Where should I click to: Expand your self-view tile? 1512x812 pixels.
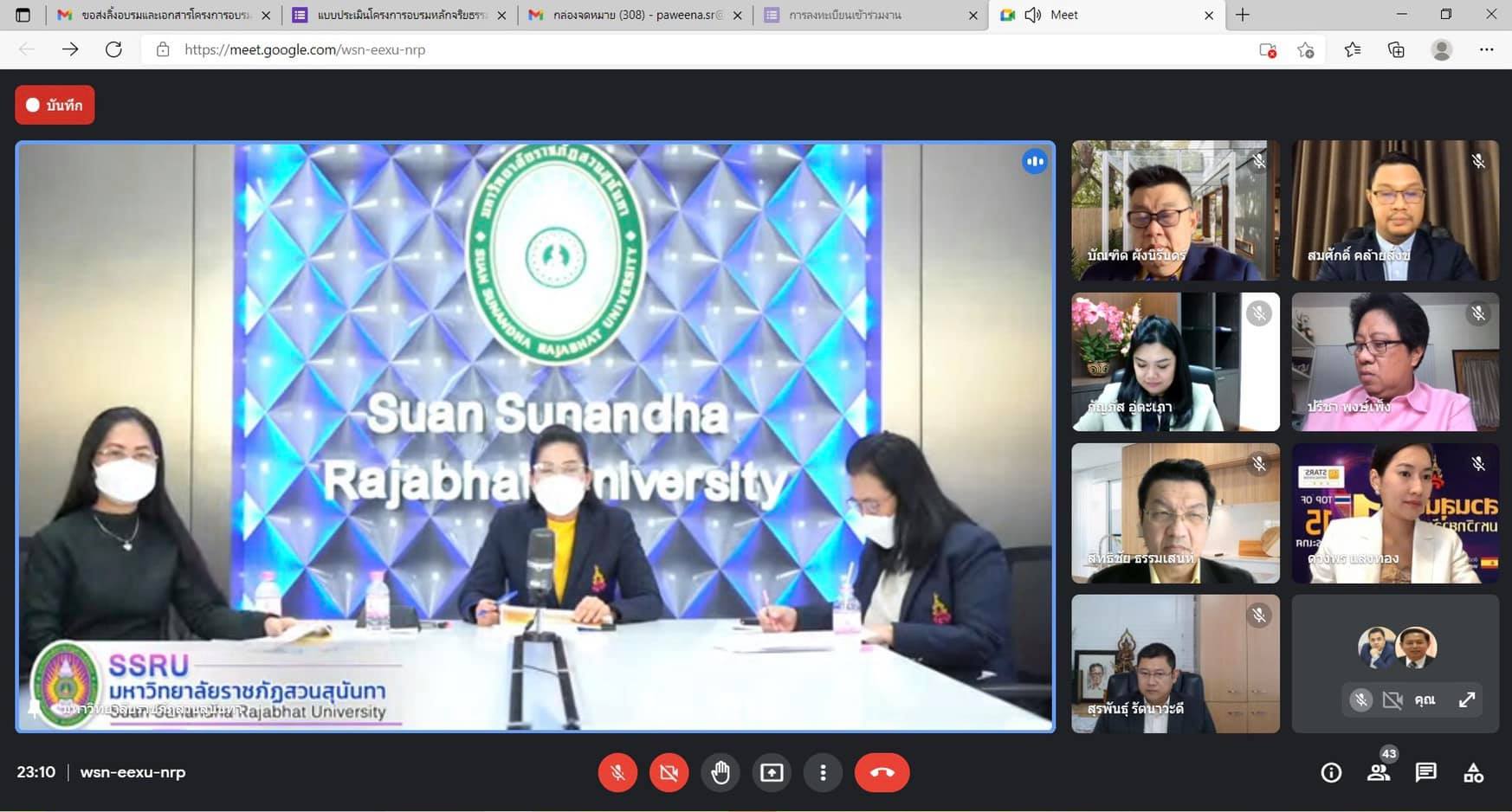[x=1467, y=699]
